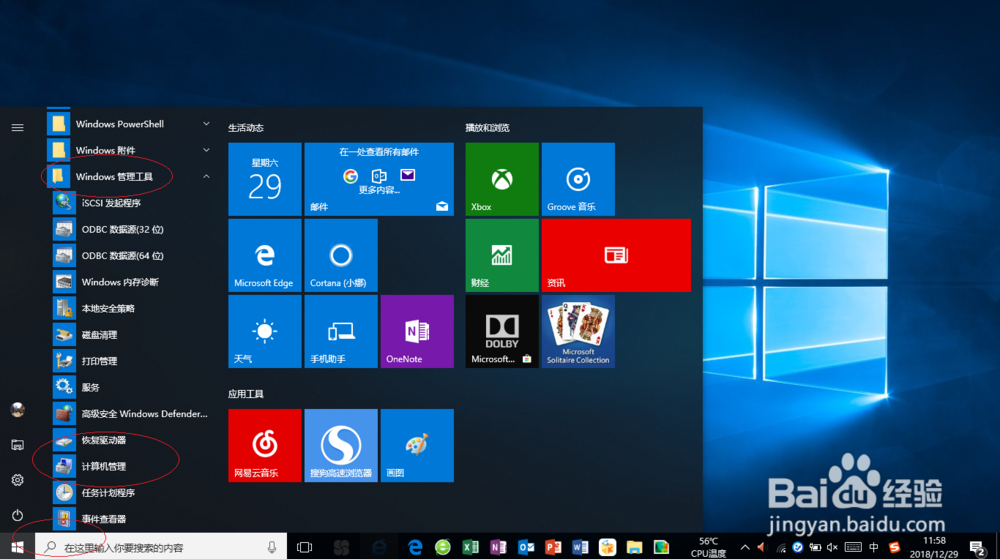Screen dimensions: 1000x559
Task: Open Edge from the taskbar
Action: 415,547
